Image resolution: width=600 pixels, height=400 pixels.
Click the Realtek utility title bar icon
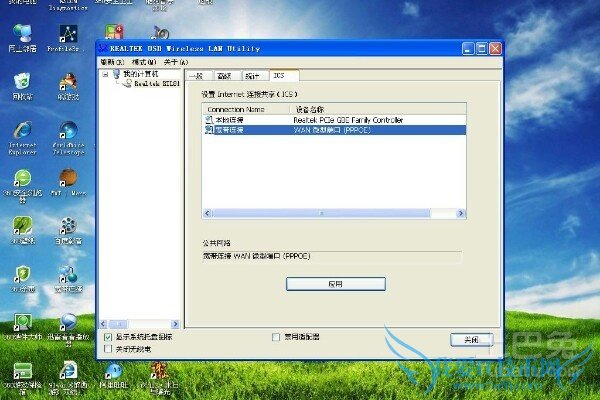[103, 48]
